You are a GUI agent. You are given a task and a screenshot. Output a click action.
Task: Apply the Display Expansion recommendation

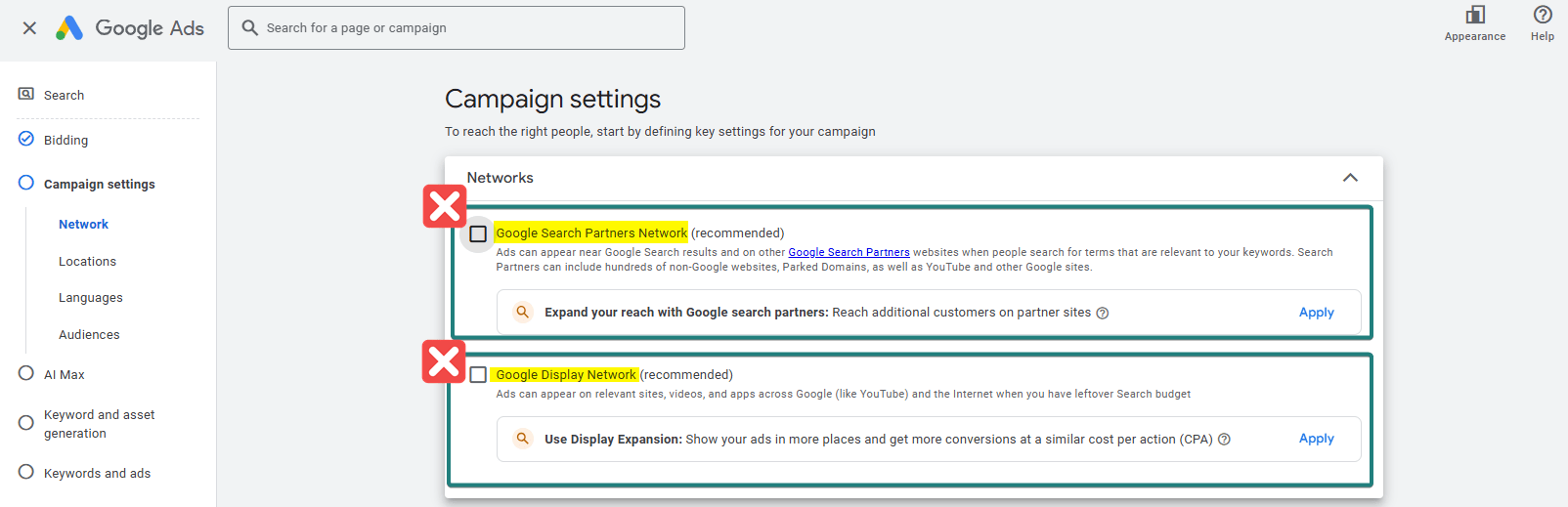pyautogui.click(x=1317, y=439)
